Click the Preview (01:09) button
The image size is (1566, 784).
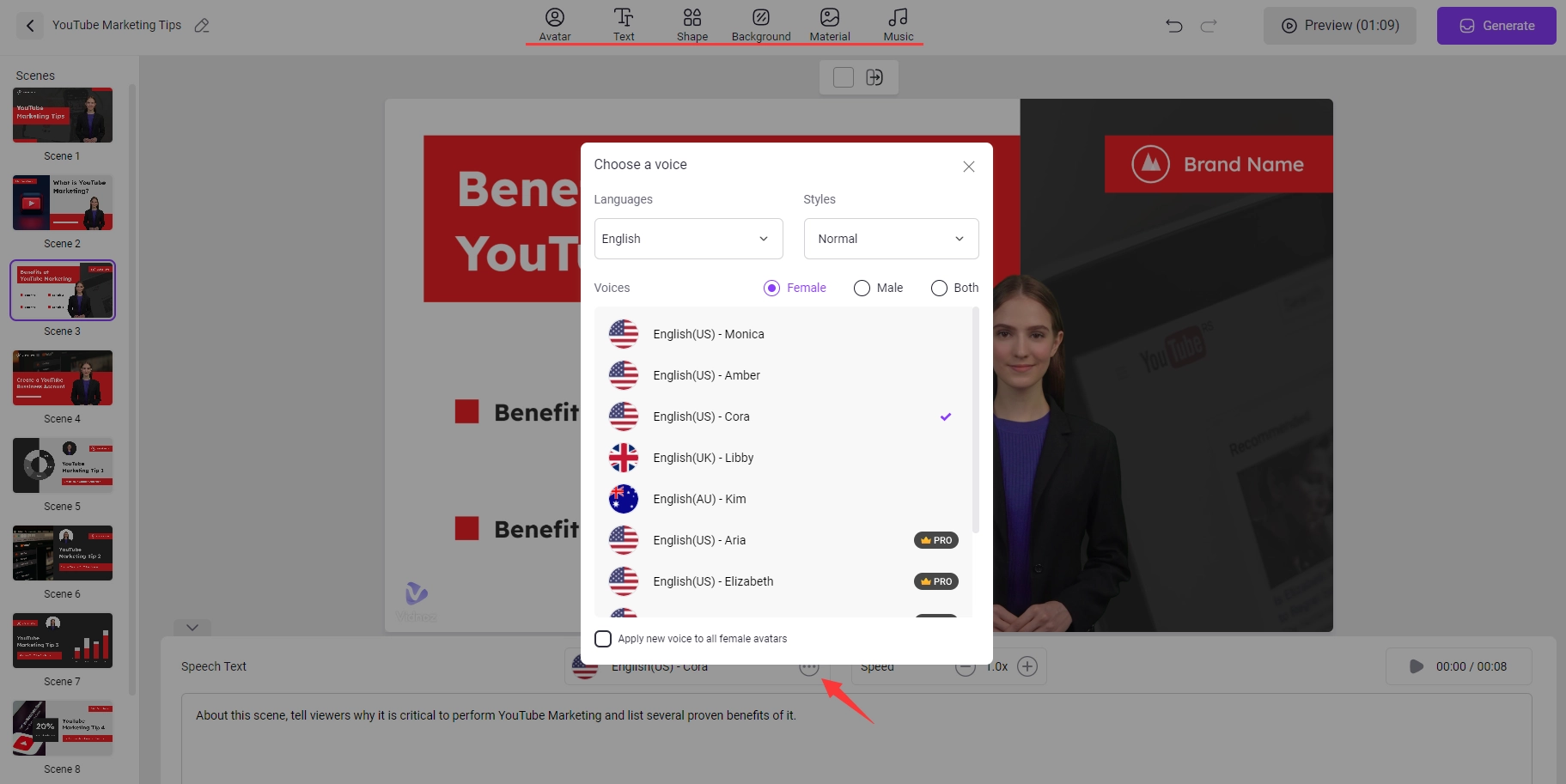[1339, 26]
